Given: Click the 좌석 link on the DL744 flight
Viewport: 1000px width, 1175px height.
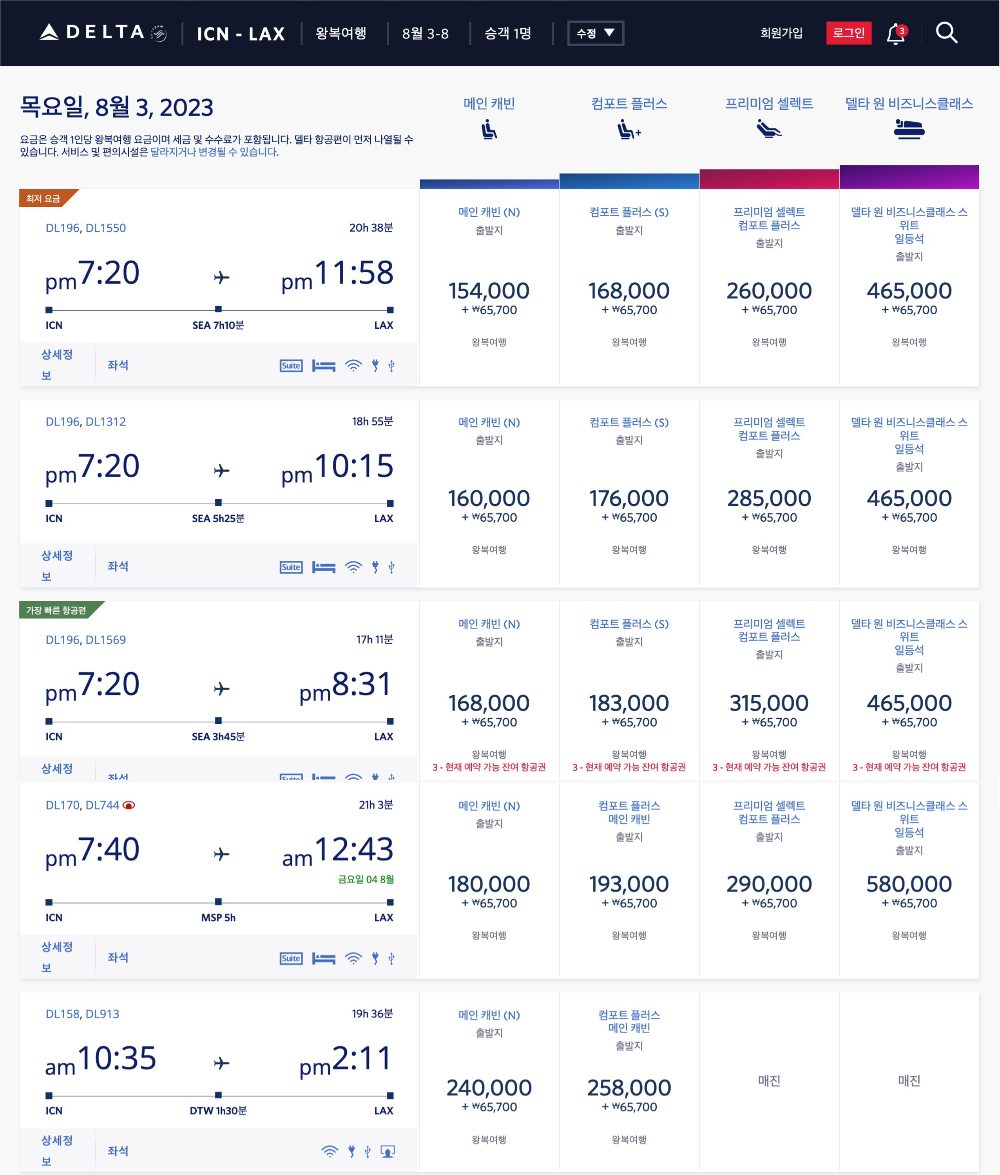Looking at the screenshot, I should tap(118, 956).
